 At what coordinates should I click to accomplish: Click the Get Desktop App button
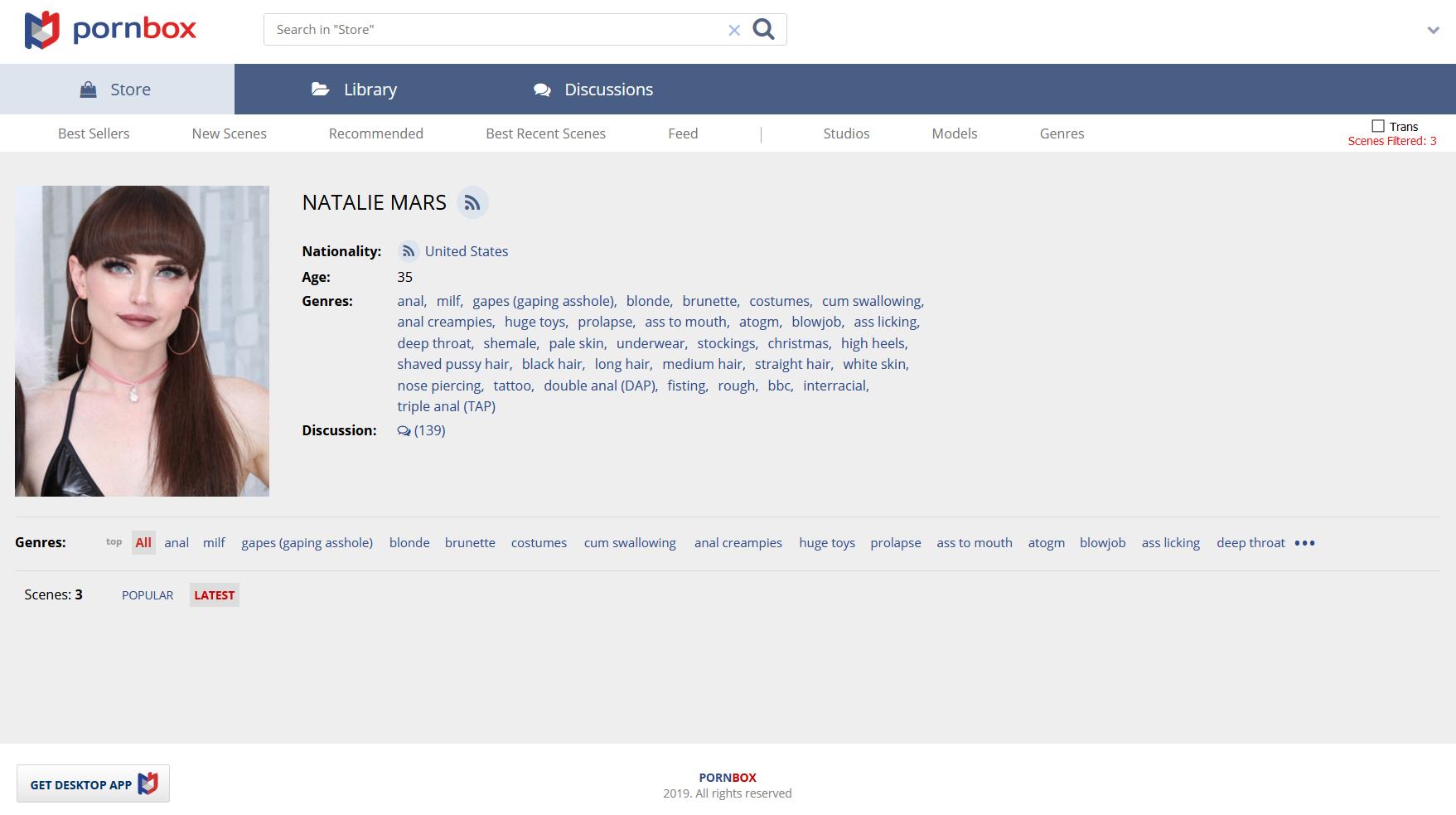[93, 784]
